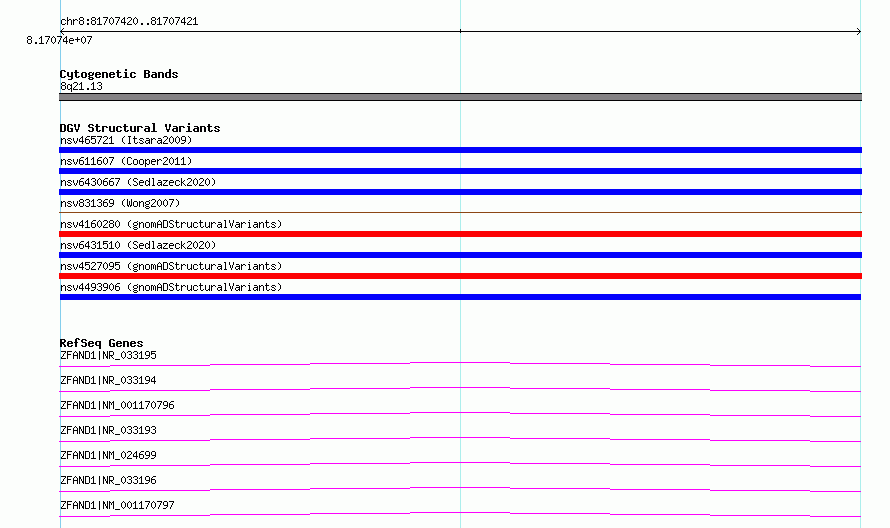
Task: Click the 8q21.13 band label
Action: [x=81, y=86]
